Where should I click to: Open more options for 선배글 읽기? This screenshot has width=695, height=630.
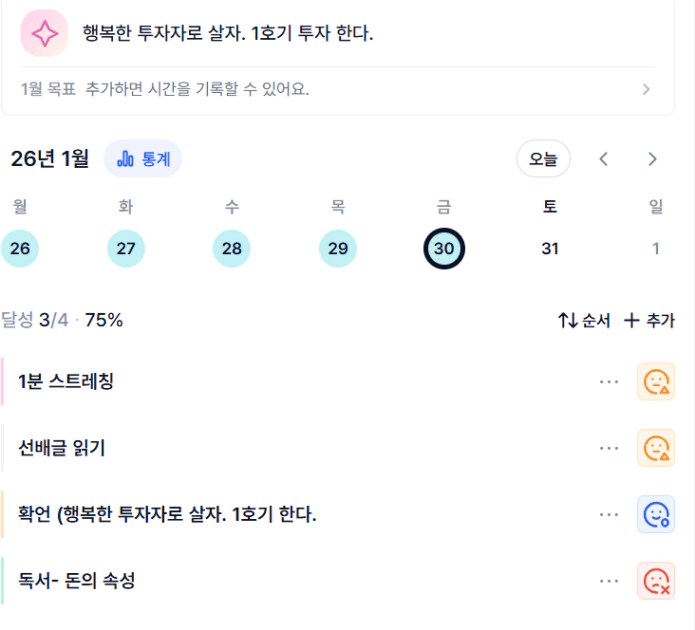coord(609,448)
